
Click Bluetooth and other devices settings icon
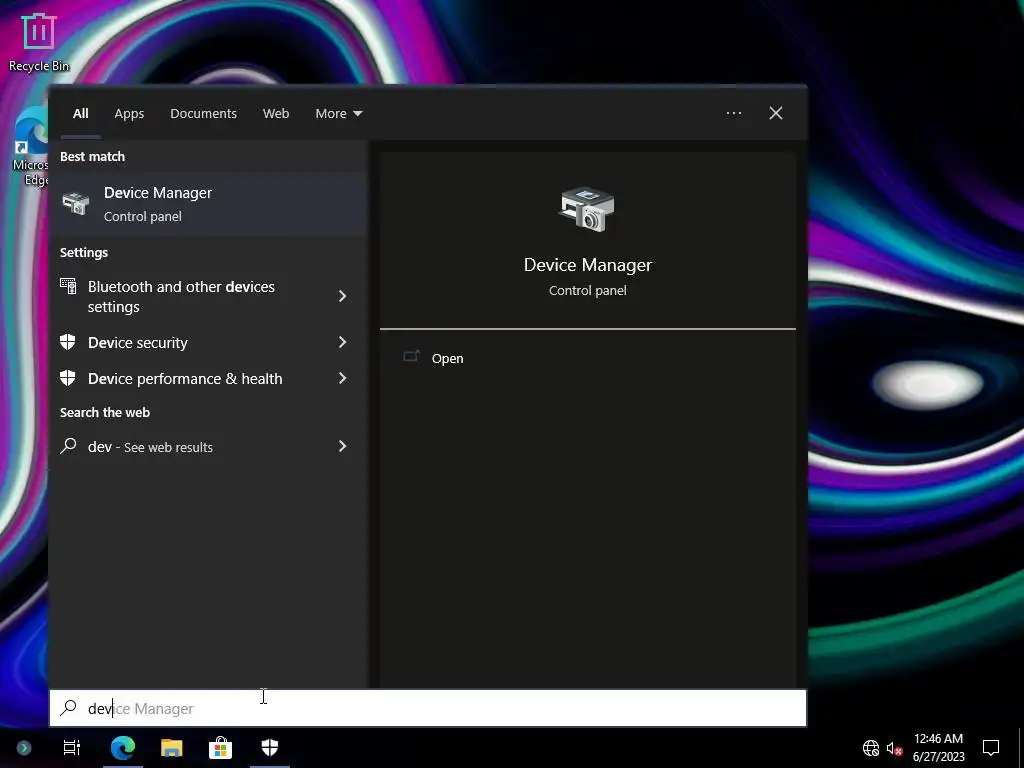click(68, 286)
